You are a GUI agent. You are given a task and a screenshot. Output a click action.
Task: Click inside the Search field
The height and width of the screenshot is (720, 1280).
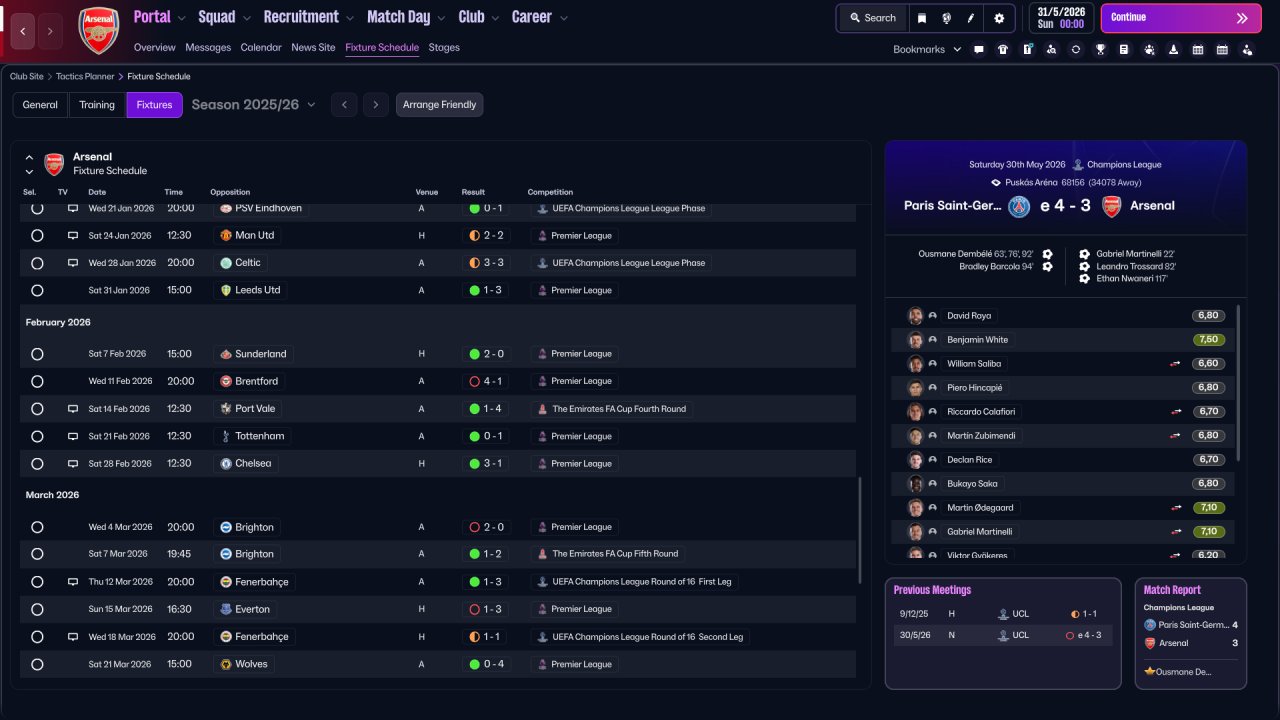click(x=873, y=18)
